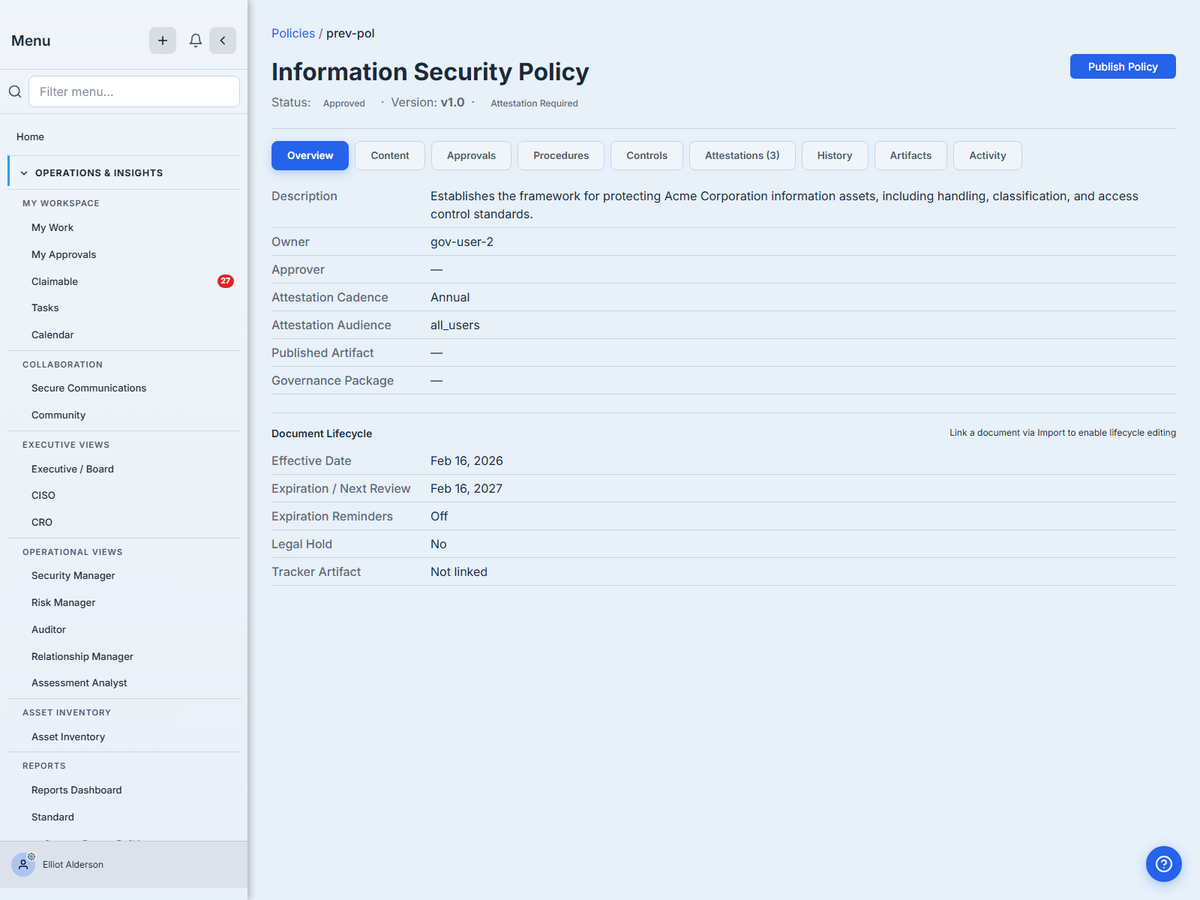The height and width of the screenshot is (900, 1200).
Task: Switch to the Content tab
Action: coord(390,156)
